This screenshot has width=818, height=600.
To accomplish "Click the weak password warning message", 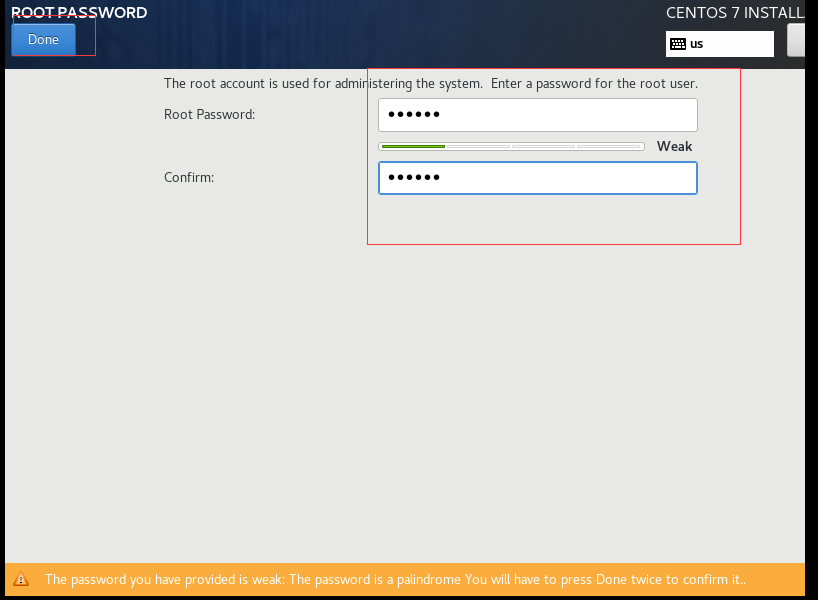I will point(395,580).
